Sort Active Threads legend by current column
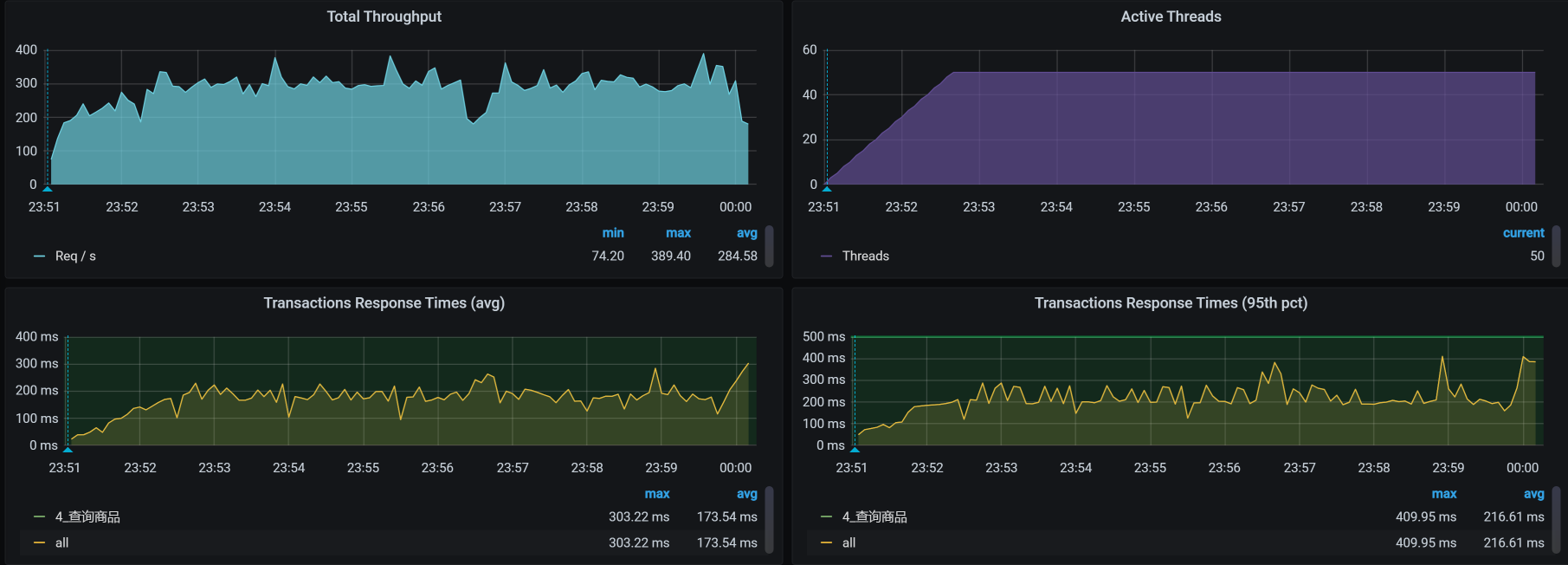This screenshot has width=1568, height=565. [1523, 233]
